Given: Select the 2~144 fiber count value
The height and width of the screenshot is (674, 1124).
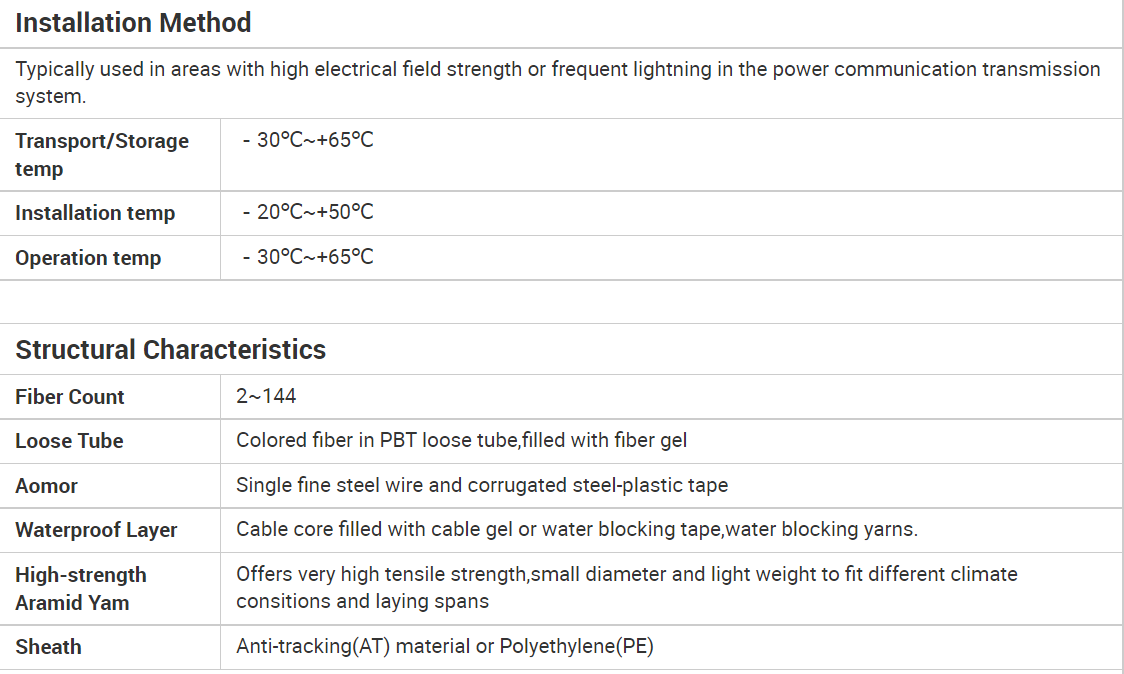Looking at the screenshot, I should [266, 396].
